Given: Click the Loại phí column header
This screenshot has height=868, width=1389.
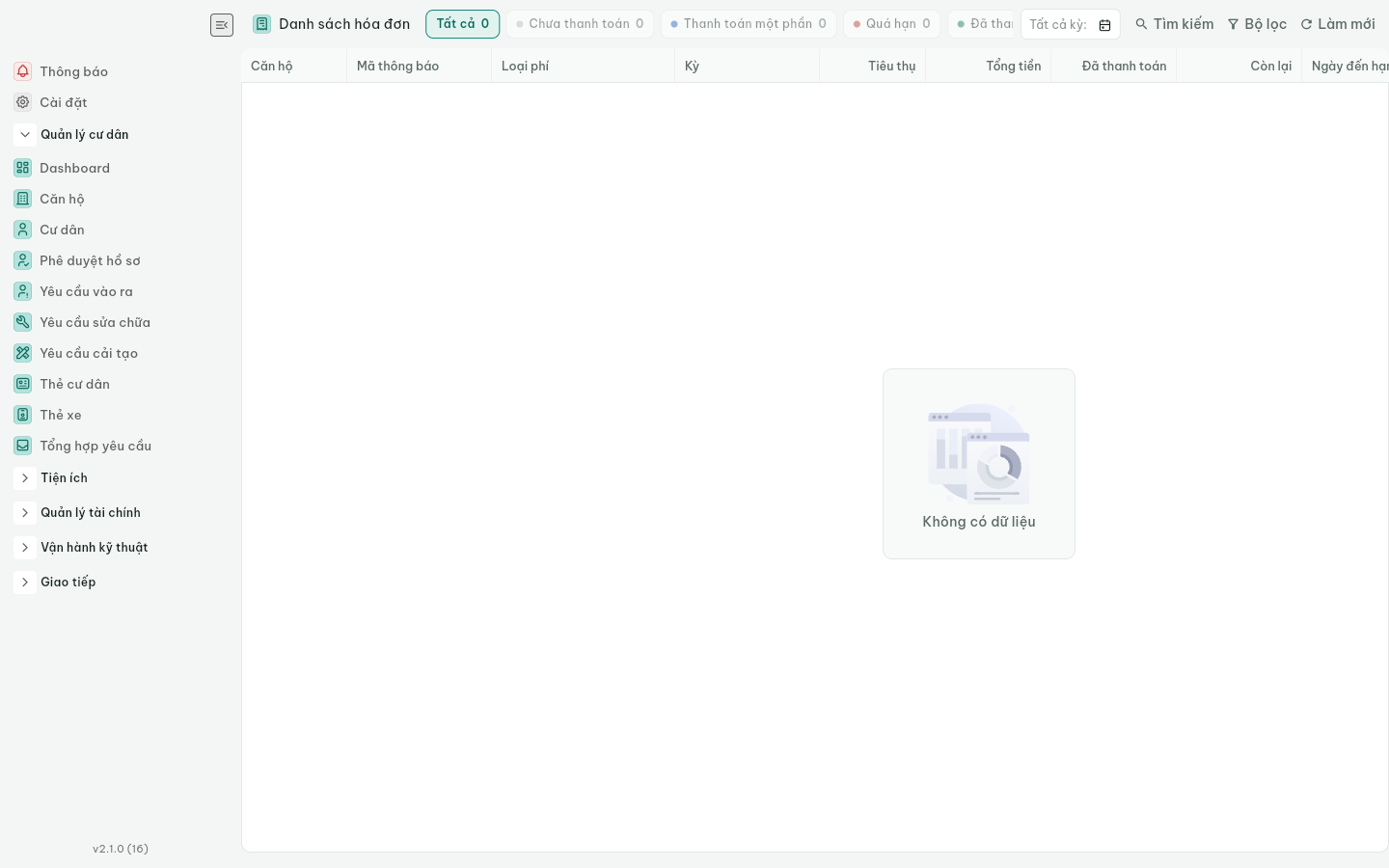Looking at the screenshot, I should pyautogui.click(x=584, y=66).
